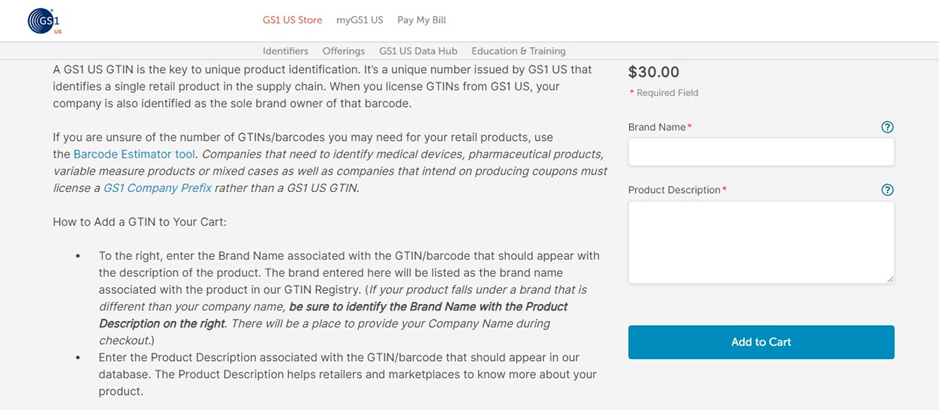Click the GS1 US logo
This screenshot has width=939, height=410.
(x=45, y=21)
